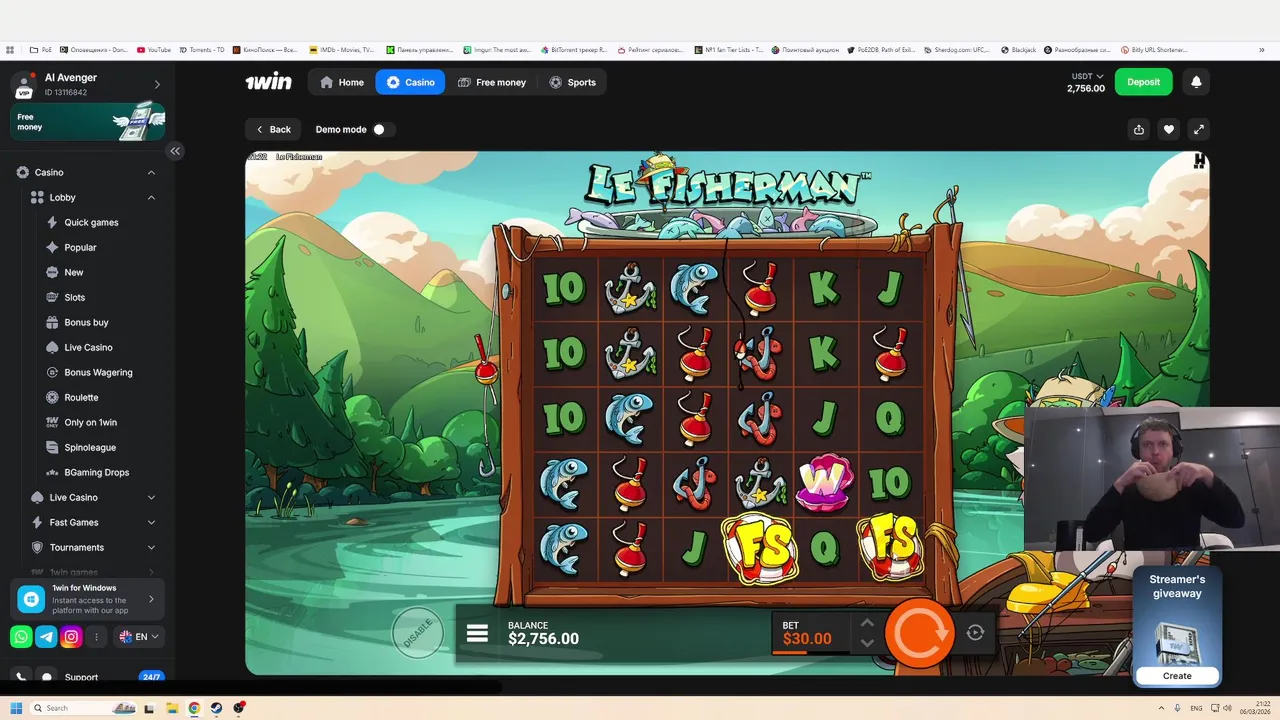Image resolution: width=1280 pixels, height=720 pixels.
Task: Open Live Casino under Lobby
Action: coord(88,347)
